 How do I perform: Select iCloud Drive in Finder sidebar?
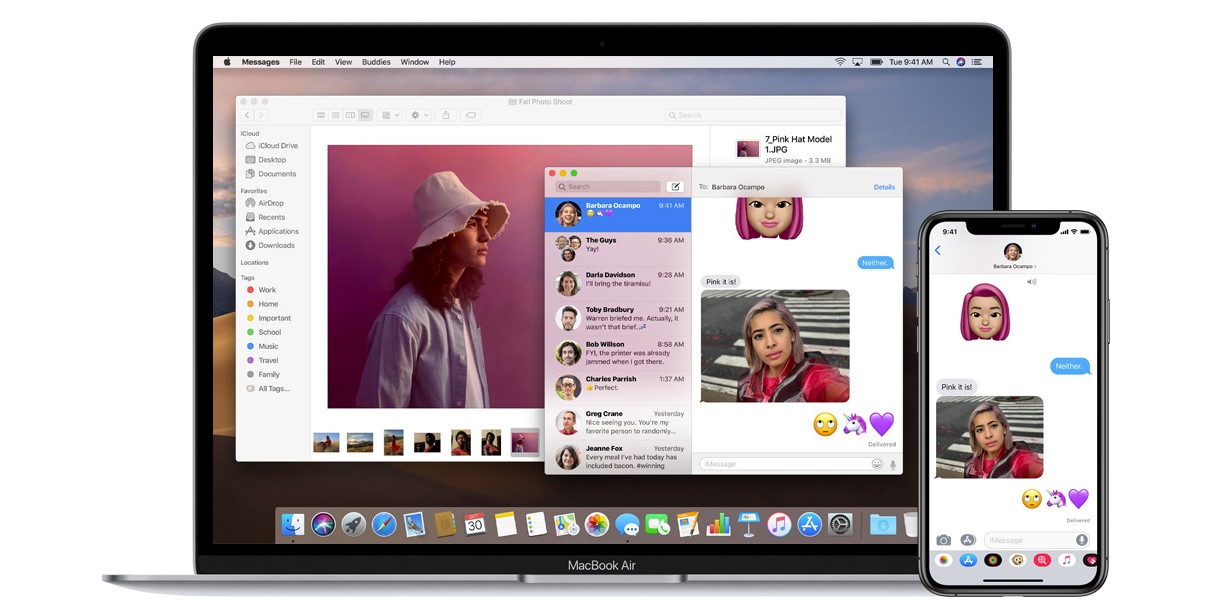[x=271, y=146]
